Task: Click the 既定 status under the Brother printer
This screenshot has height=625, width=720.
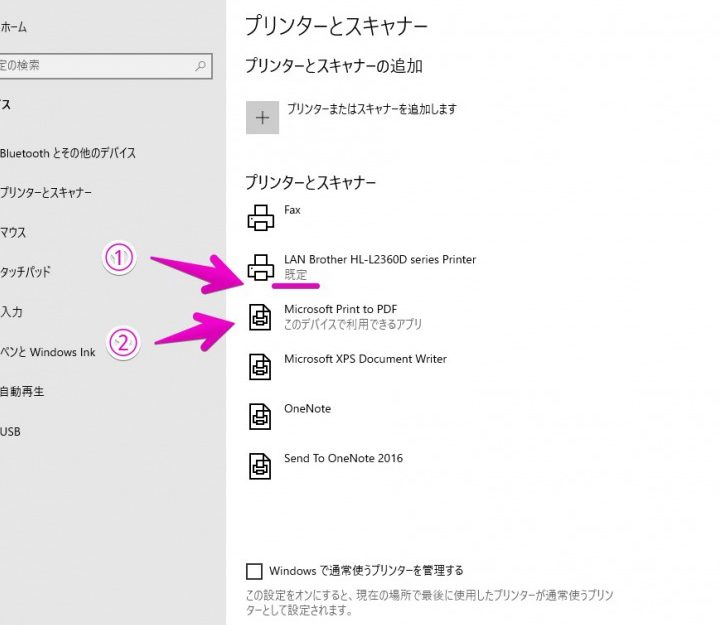Action: 295,275
